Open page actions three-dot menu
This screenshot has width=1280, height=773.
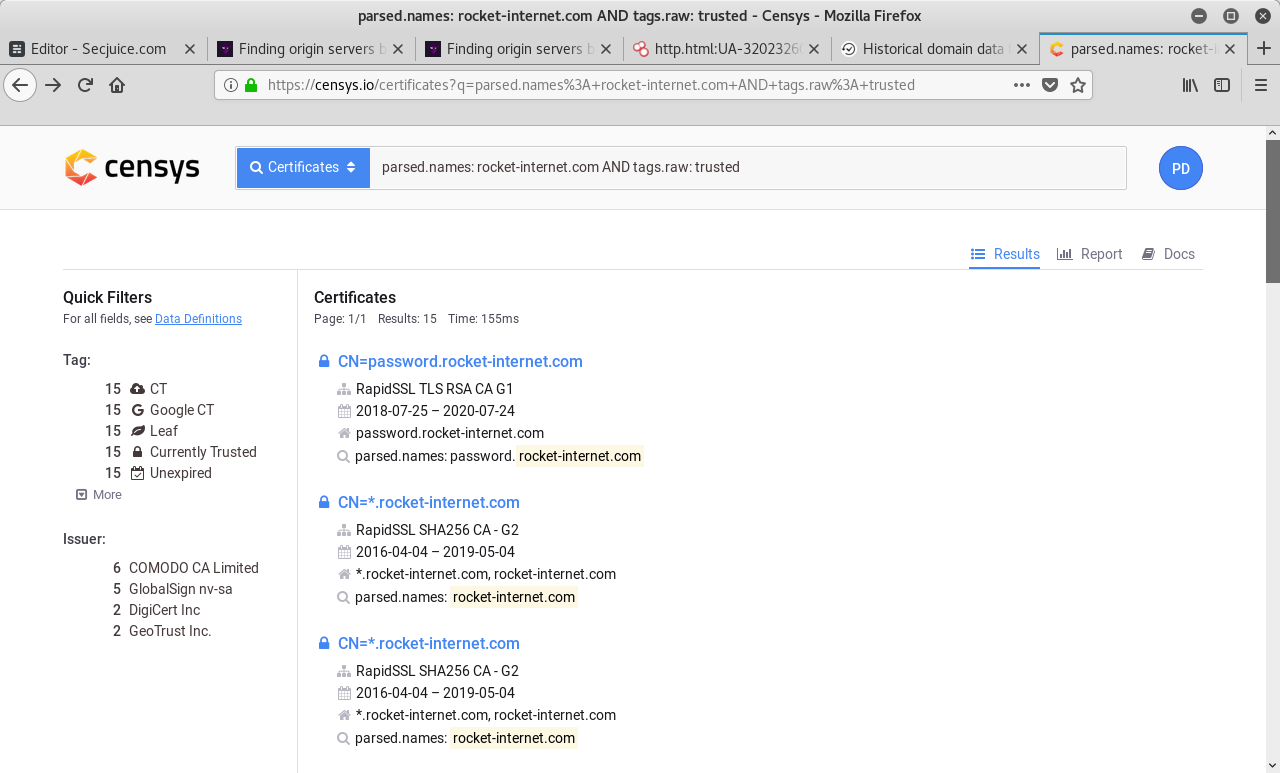(x=1021, y=85)
